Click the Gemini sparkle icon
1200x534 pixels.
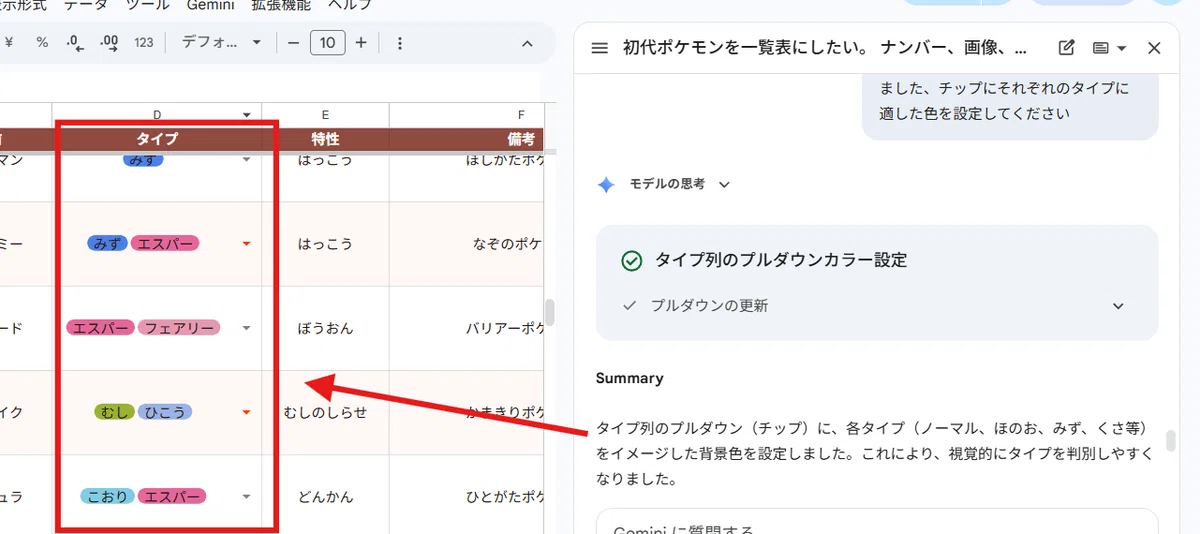[x=605, y=185]
